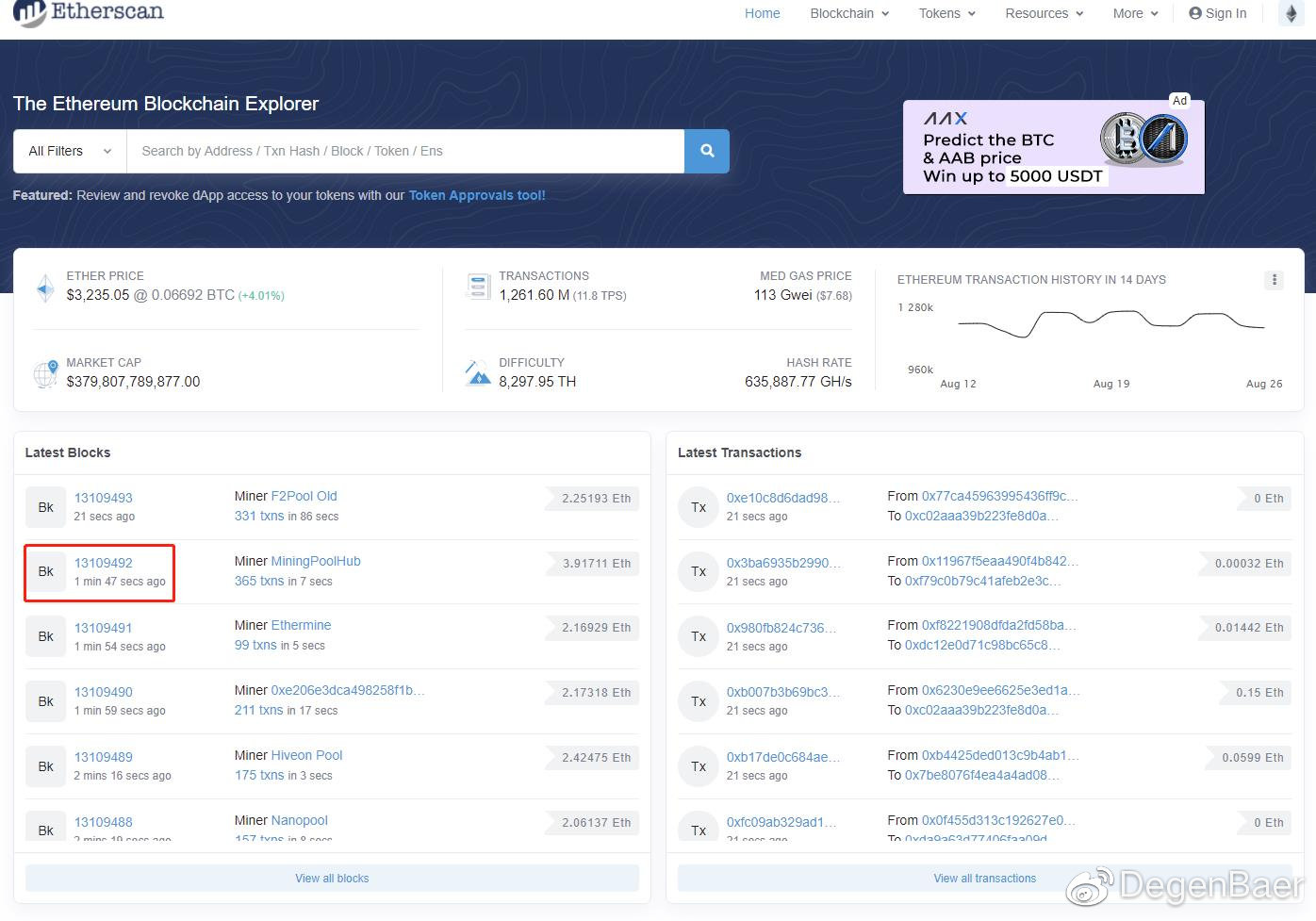
Task: Open miner Hiveon Pool
Action: click(x=306, y=755)
